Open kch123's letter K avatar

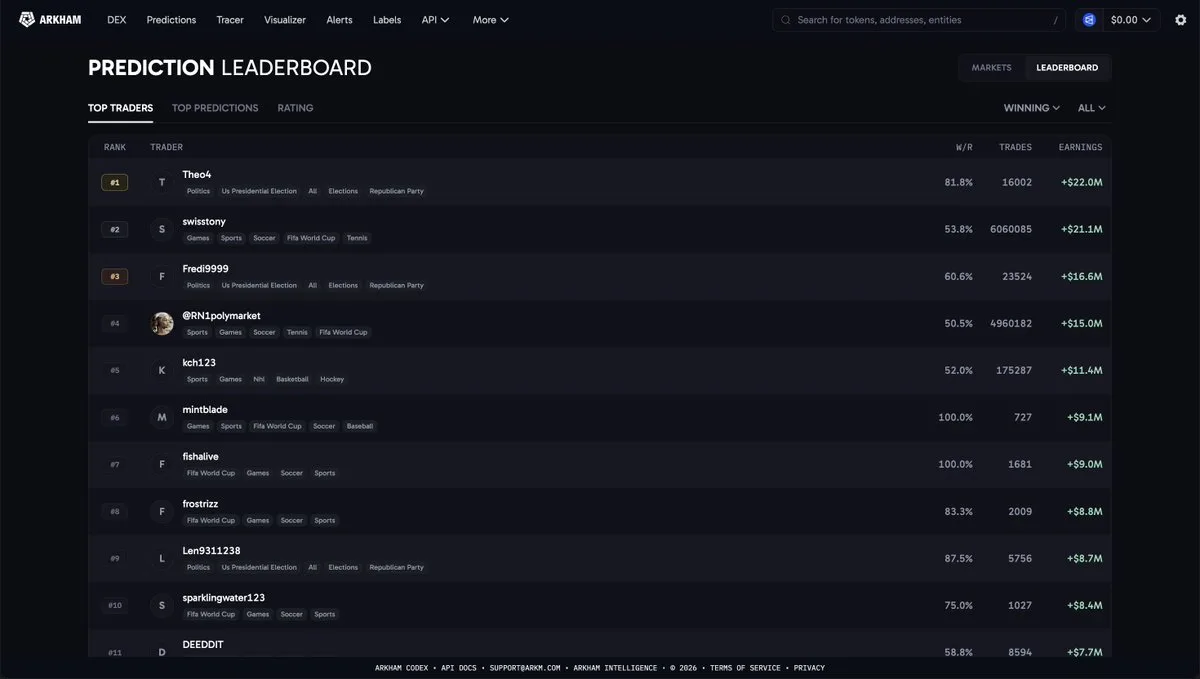tap(162, 370)
